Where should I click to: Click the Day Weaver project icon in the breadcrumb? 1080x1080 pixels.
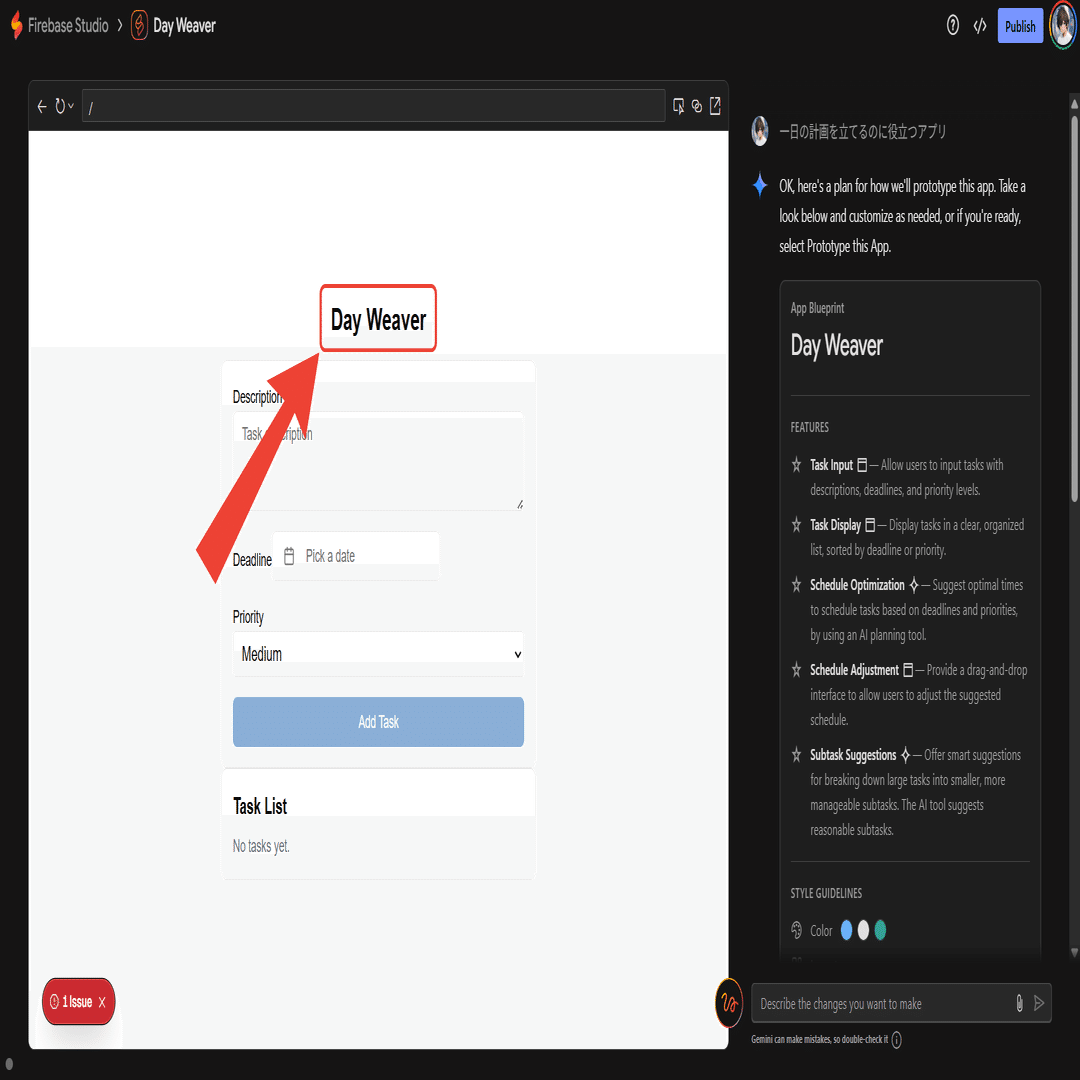coord(139,25)
